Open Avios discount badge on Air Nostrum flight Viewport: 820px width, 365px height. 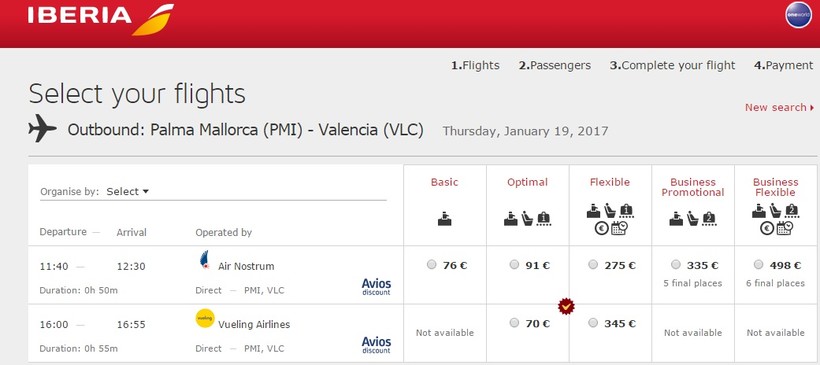(x=377, y=286)
